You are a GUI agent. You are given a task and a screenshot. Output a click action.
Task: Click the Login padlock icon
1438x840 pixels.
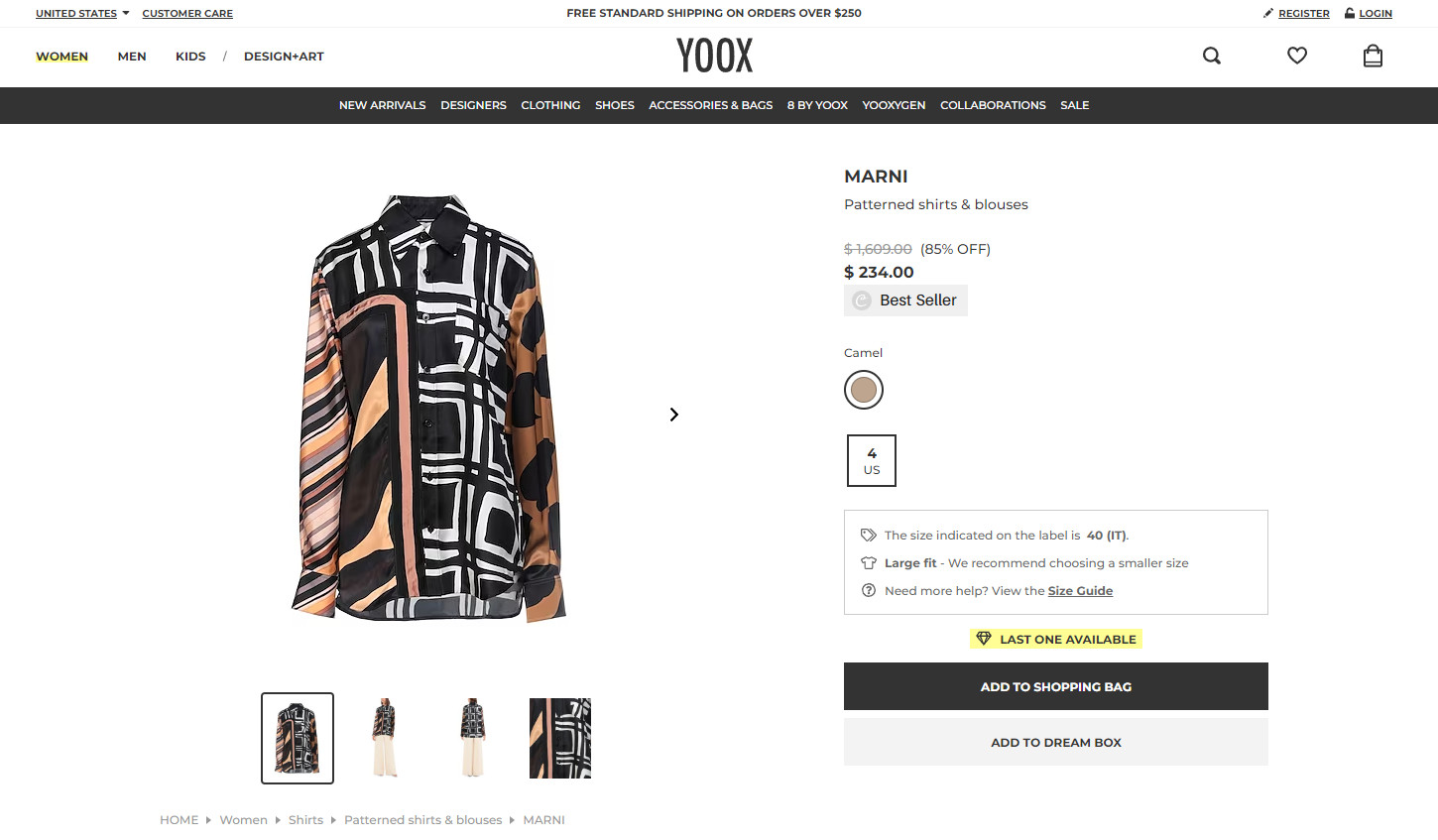1350,13
